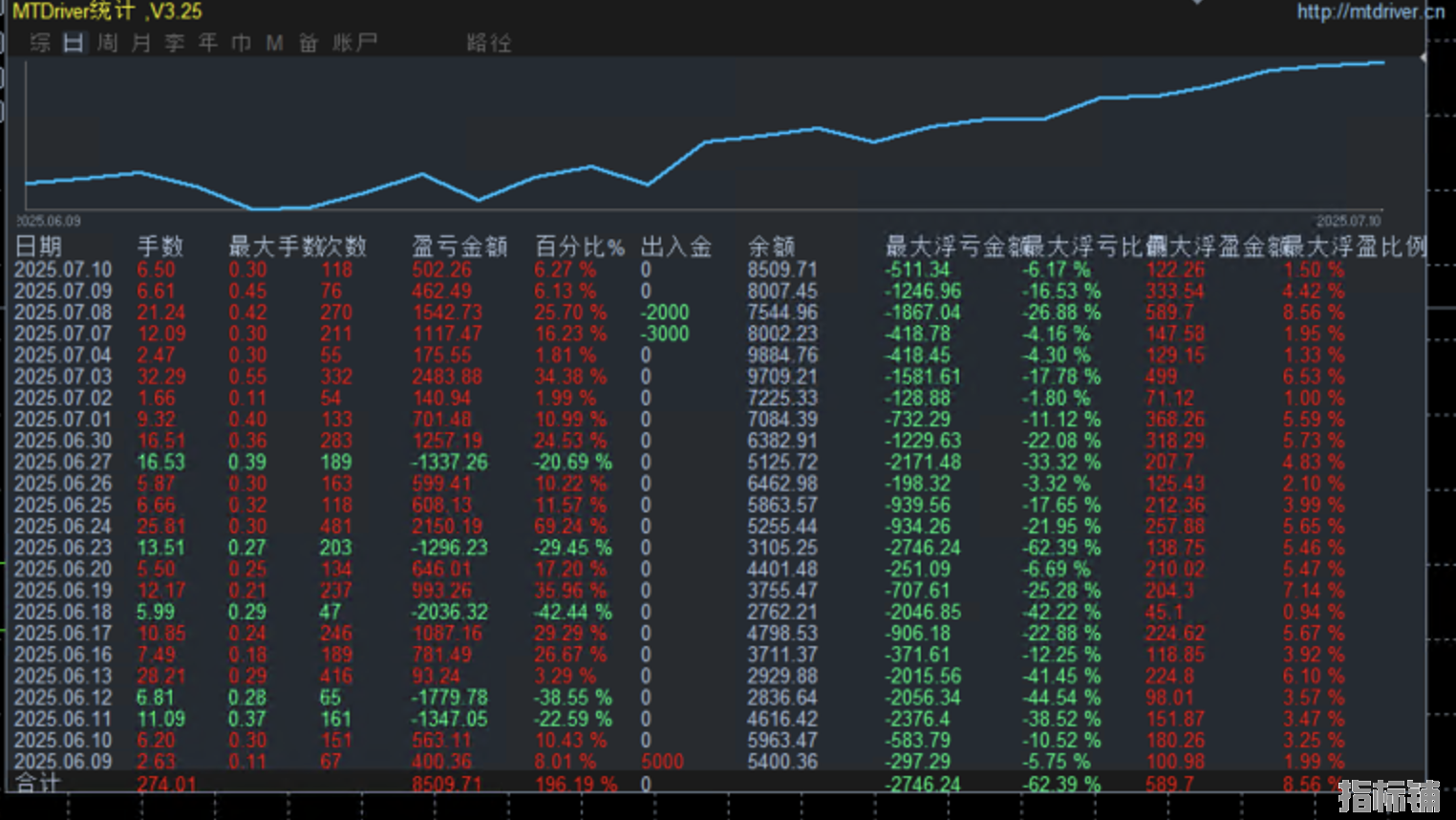Click the floating profit 589.7 in the 2025.07.08 row
This screenshot has width=1456, height=820.
1170,313
